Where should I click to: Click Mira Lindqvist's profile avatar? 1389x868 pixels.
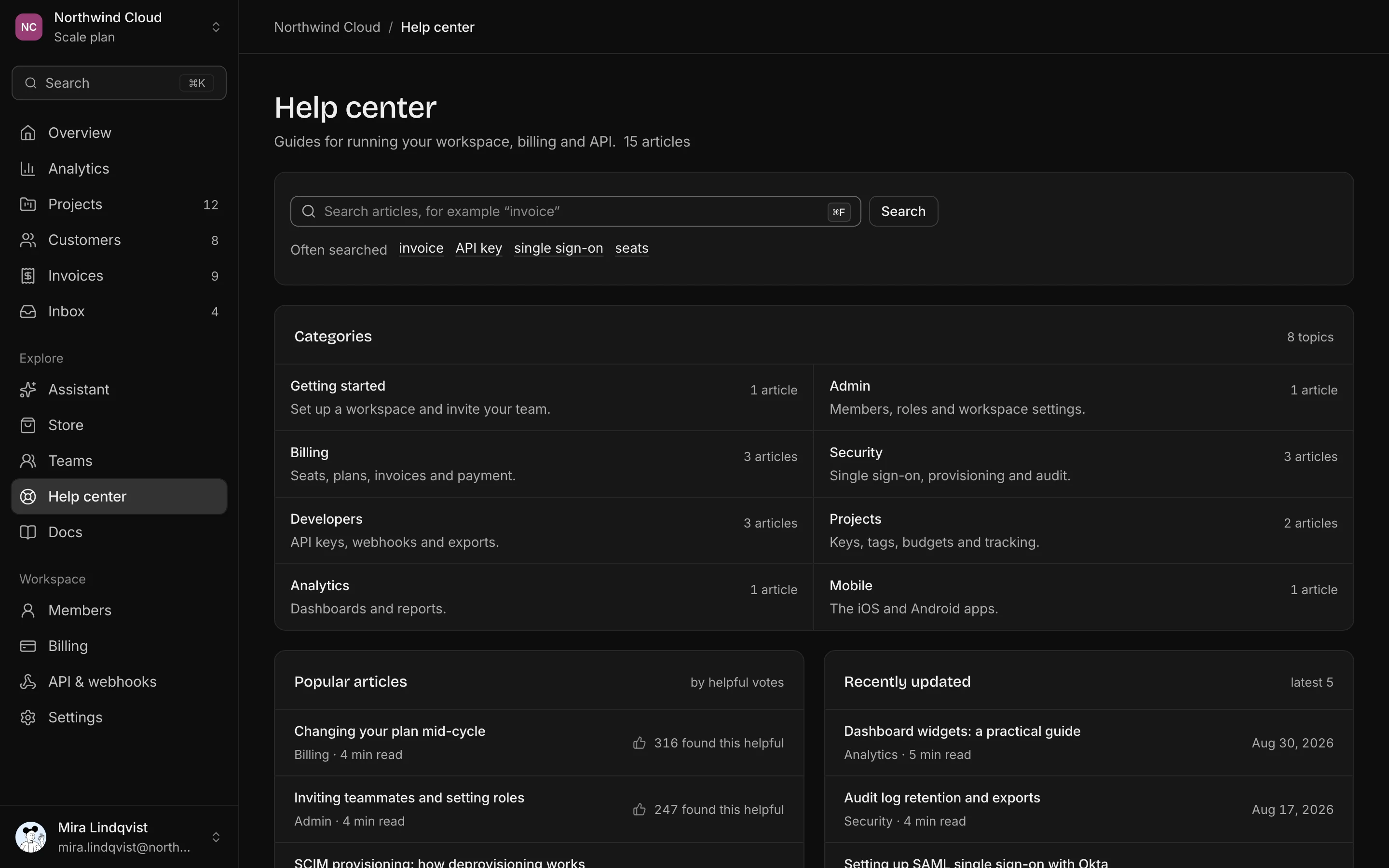tap(31, 837)
